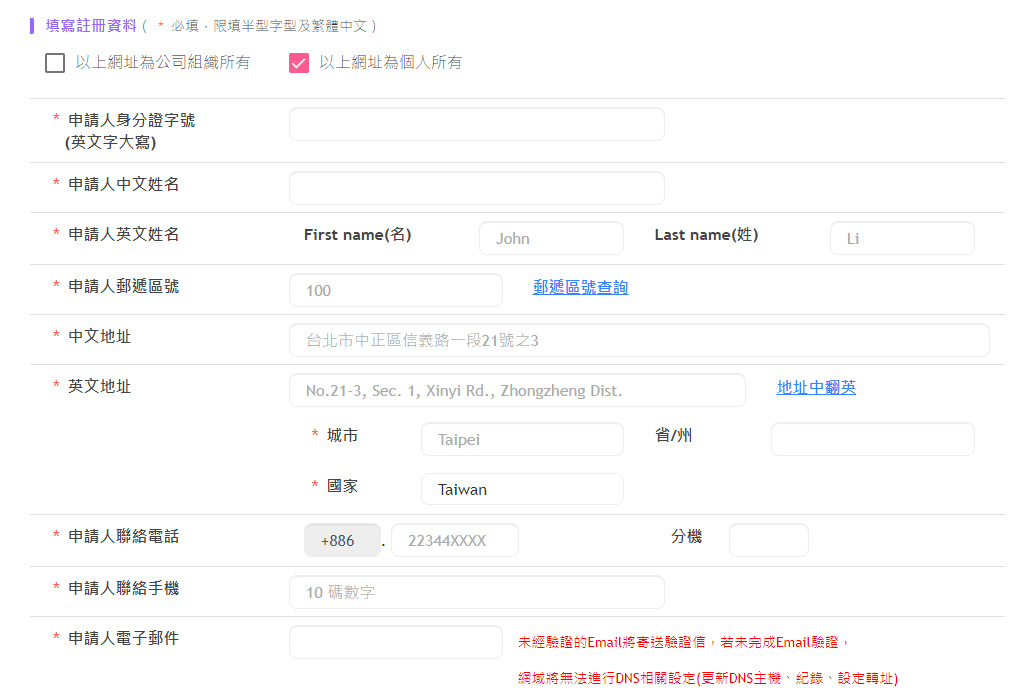Viewport: 1036px width, 692px height.
Task: Click the +886 country code box
Action: point(342,541)
